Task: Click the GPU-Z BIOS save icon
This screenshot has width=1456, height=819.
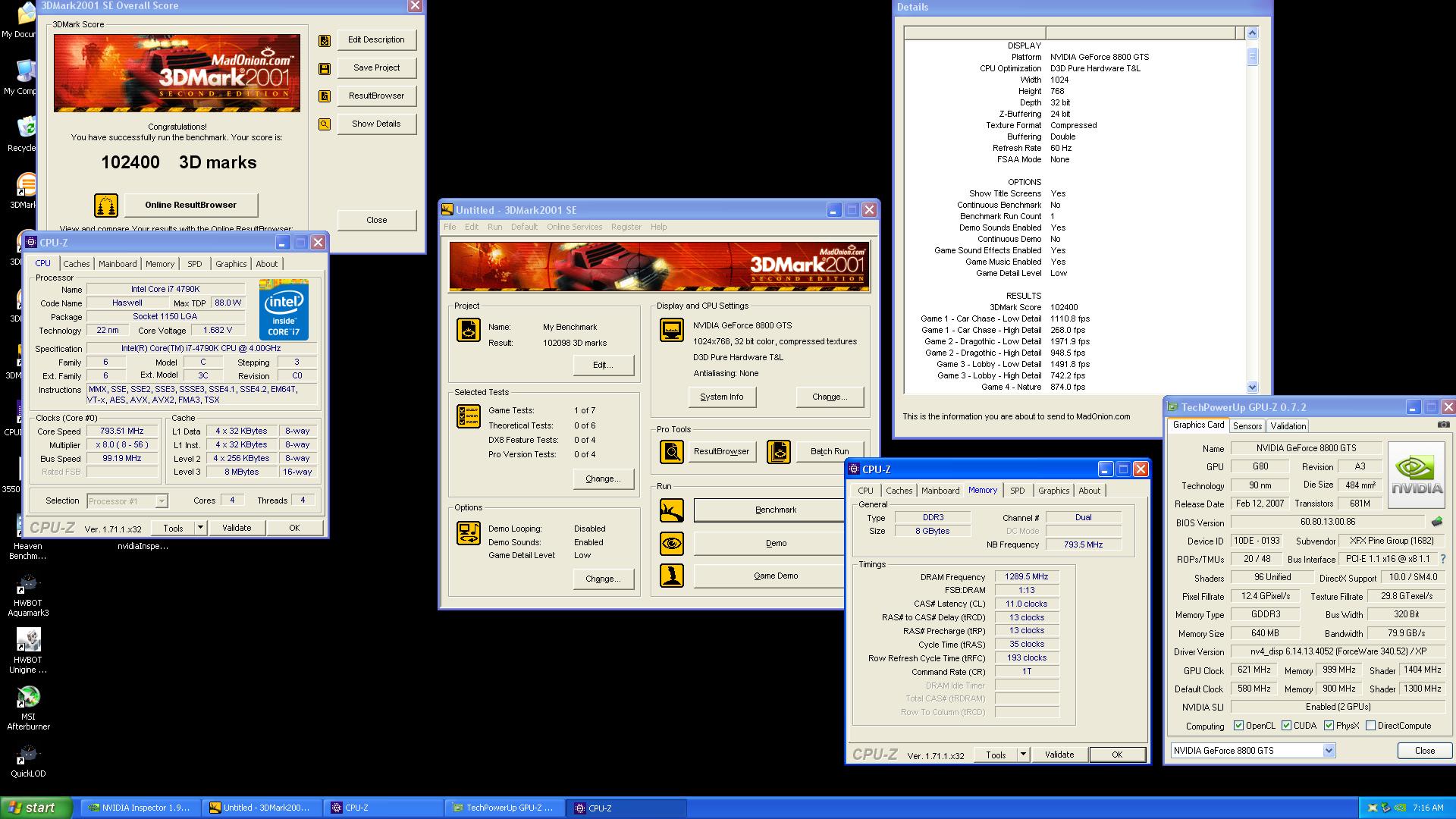Action: (x=1436, y=522)
